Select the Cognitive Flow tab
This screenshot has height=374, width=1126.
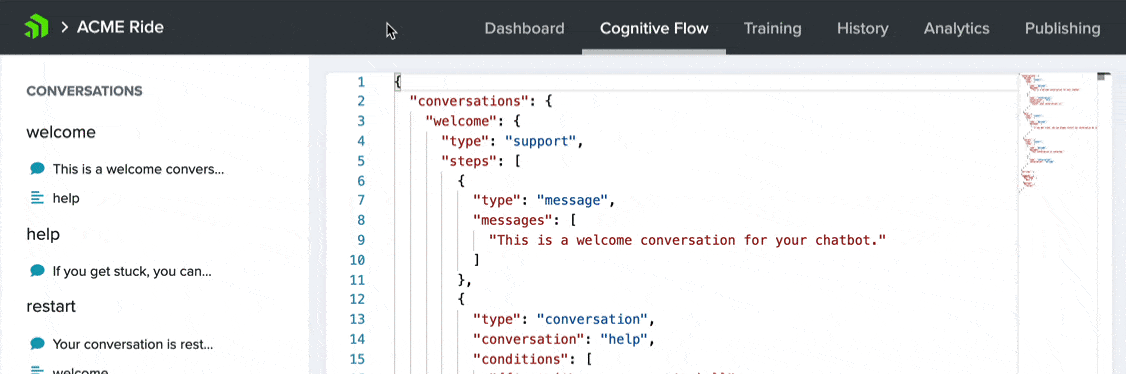click(654, 29)
